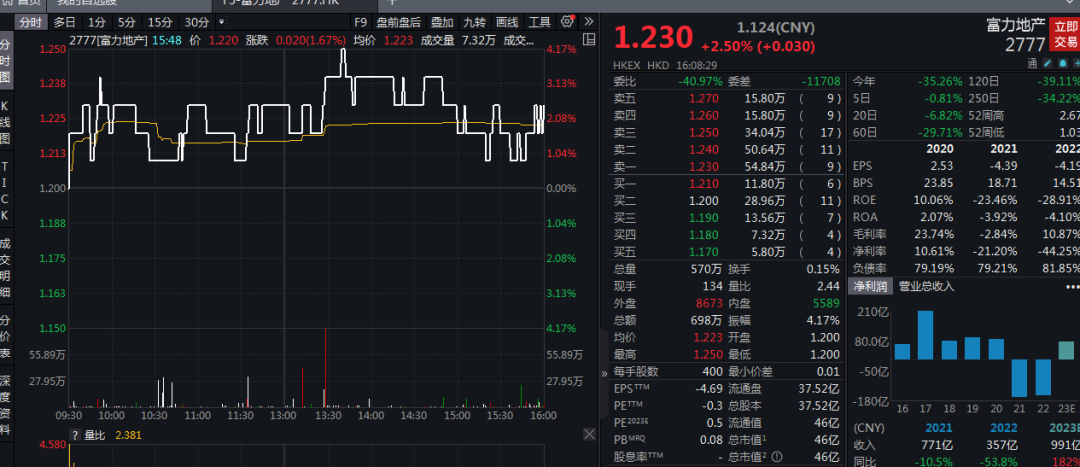Click the 通 connect marker icon
This screenshot has width=1080, height=467.
1032,64
